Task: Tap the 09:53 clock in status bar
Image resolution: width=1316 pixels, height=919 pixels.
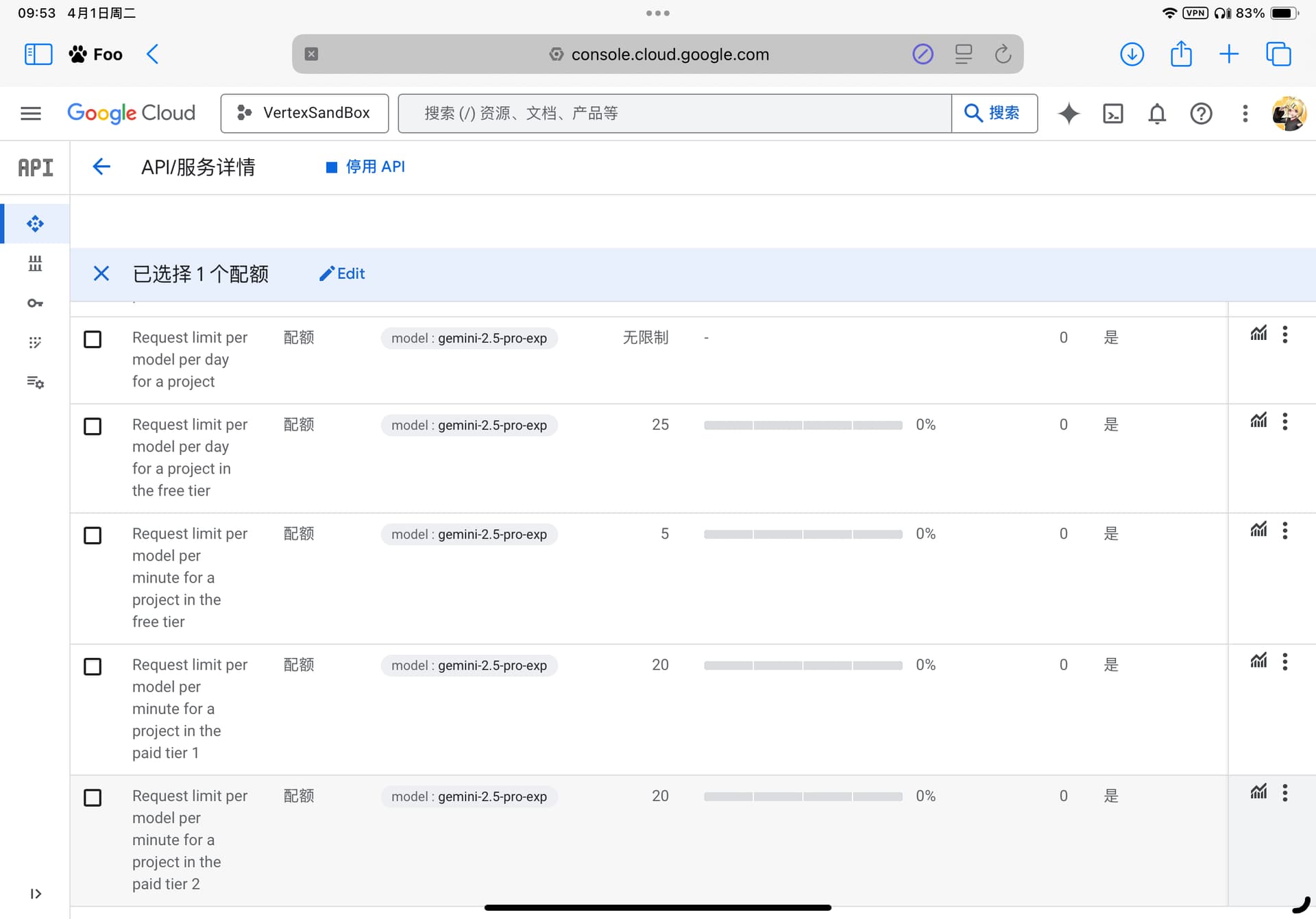Action: [x=36, y=13]
